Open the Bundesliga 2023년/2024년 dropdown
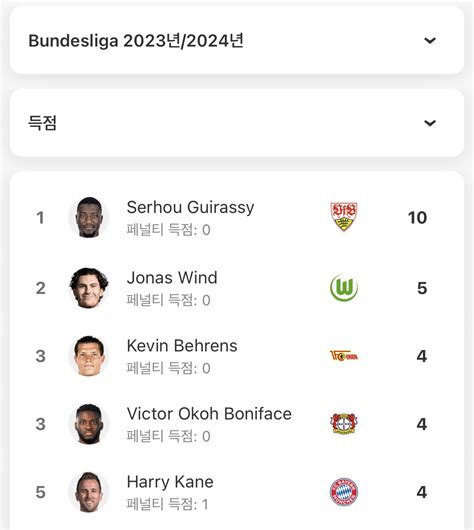Screen dimensions: 474x530 tap(237, 40)
